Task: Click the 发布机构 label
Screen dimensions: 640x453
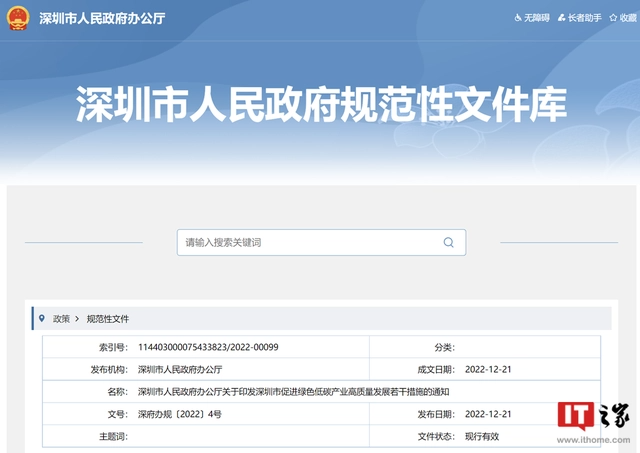Action: (109, 370)
